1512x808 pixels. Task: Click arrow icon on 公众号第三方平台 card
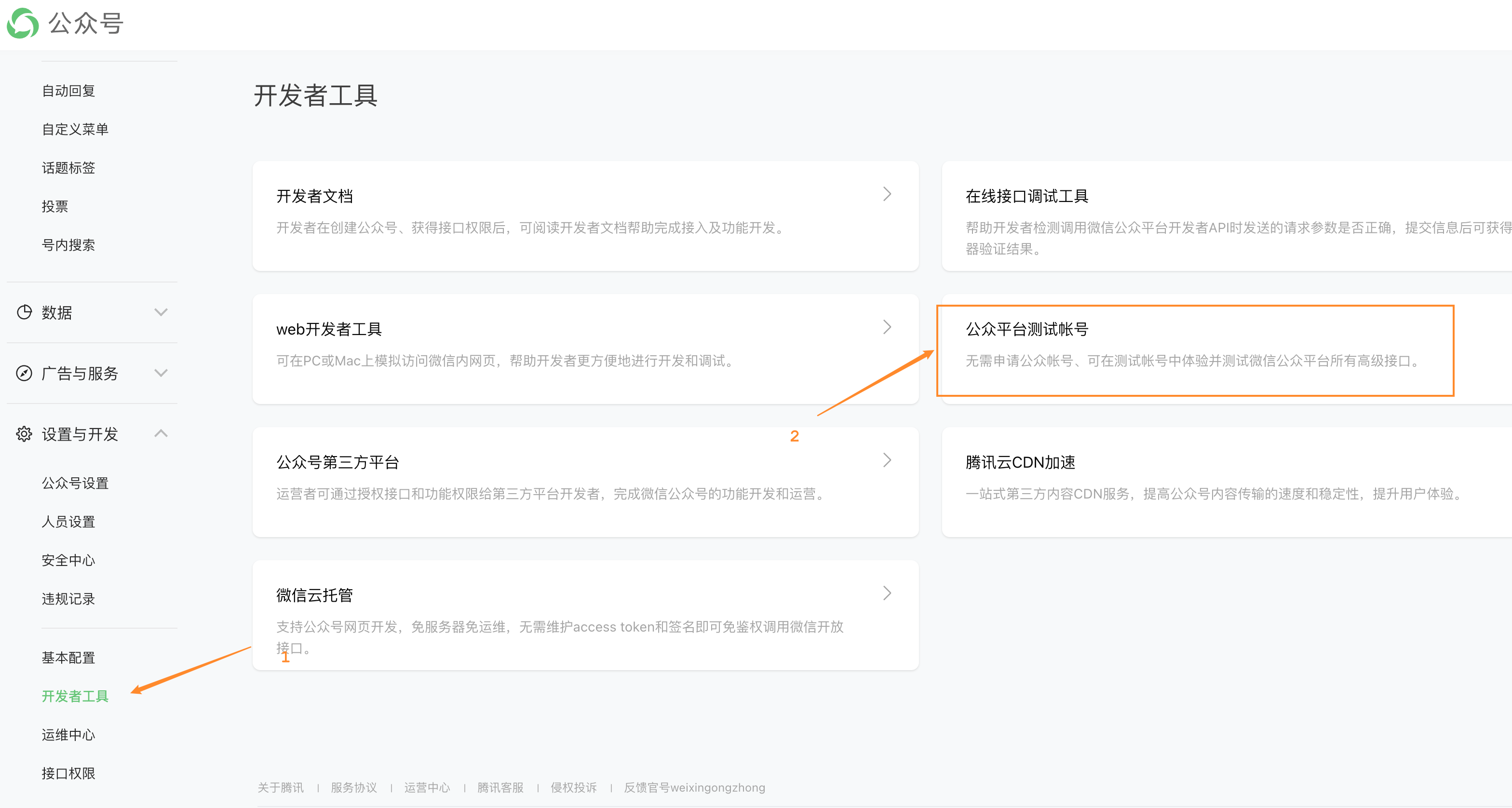887,460
